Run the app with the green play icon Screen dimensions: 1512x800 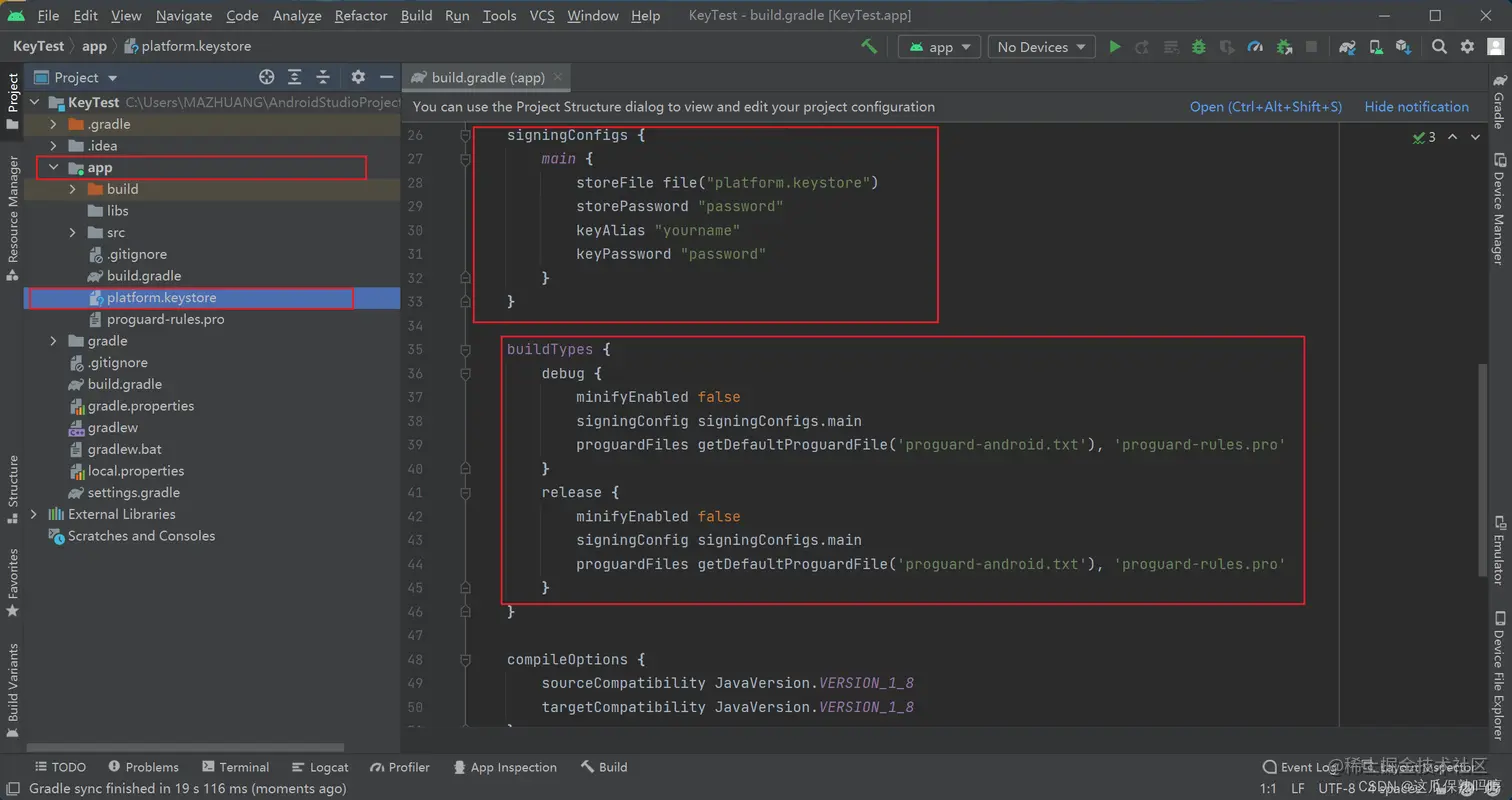[1115, 46]
